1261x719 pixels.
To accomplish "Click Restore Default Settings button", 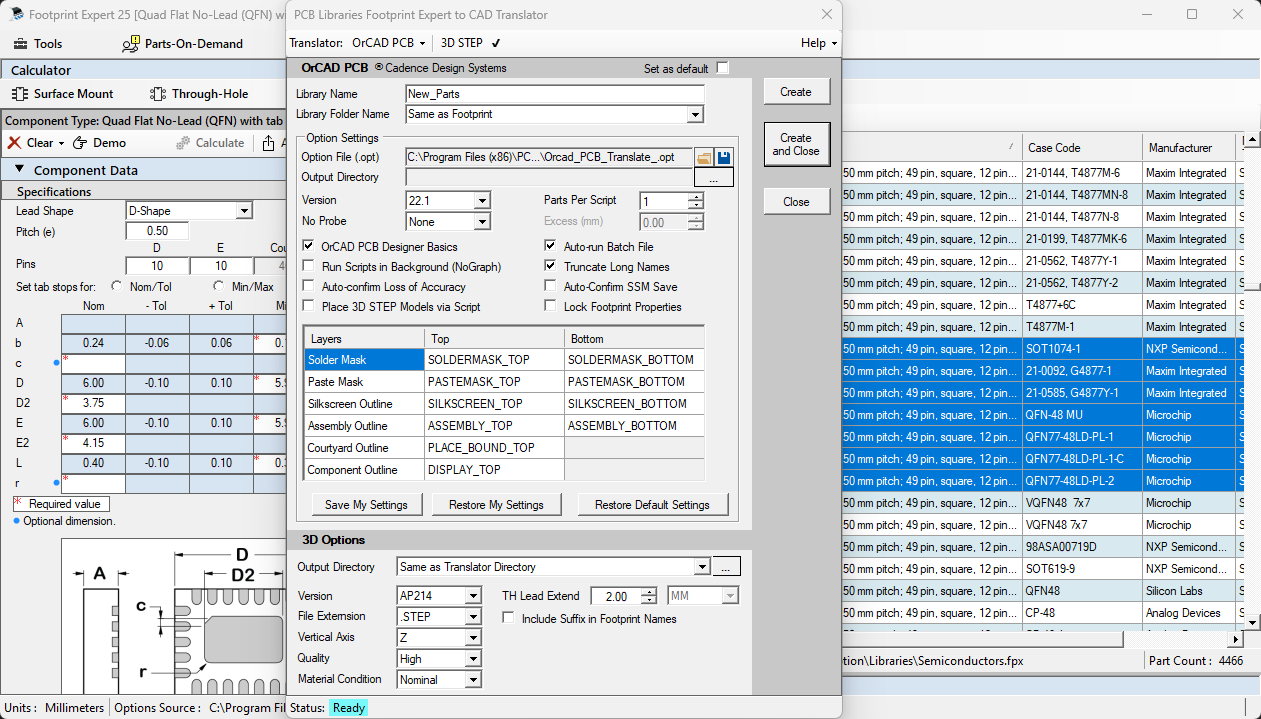I will (x=653, y=504).
